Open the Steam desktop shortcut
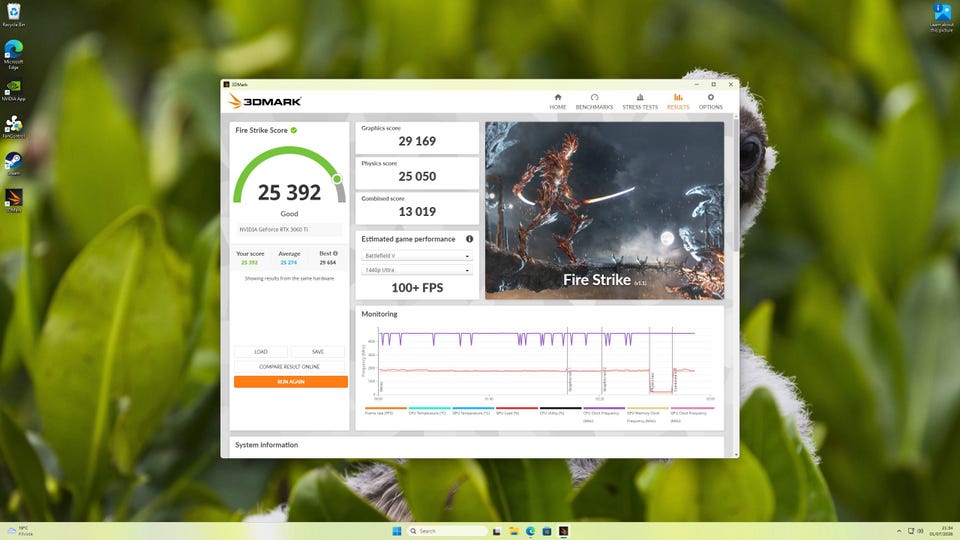Image resolution: width=960 pixels, height=540 pixels. 13,163
